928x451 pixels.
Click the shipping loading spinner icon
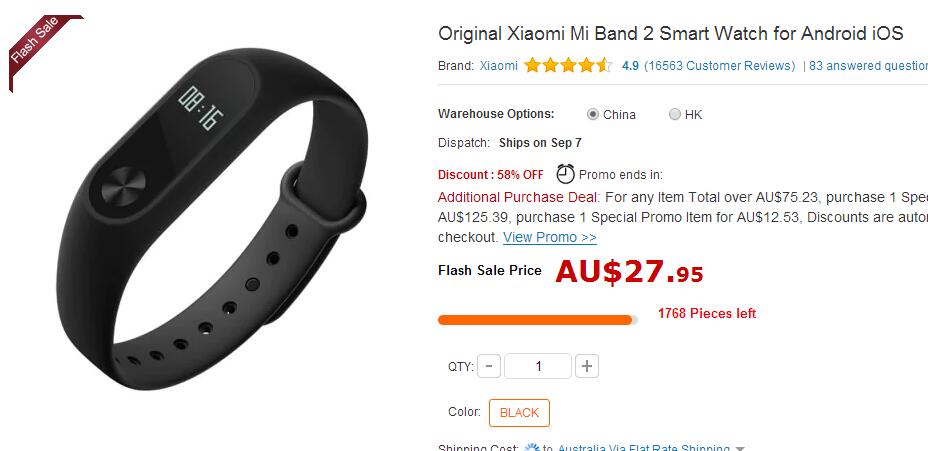coord(532,448)
